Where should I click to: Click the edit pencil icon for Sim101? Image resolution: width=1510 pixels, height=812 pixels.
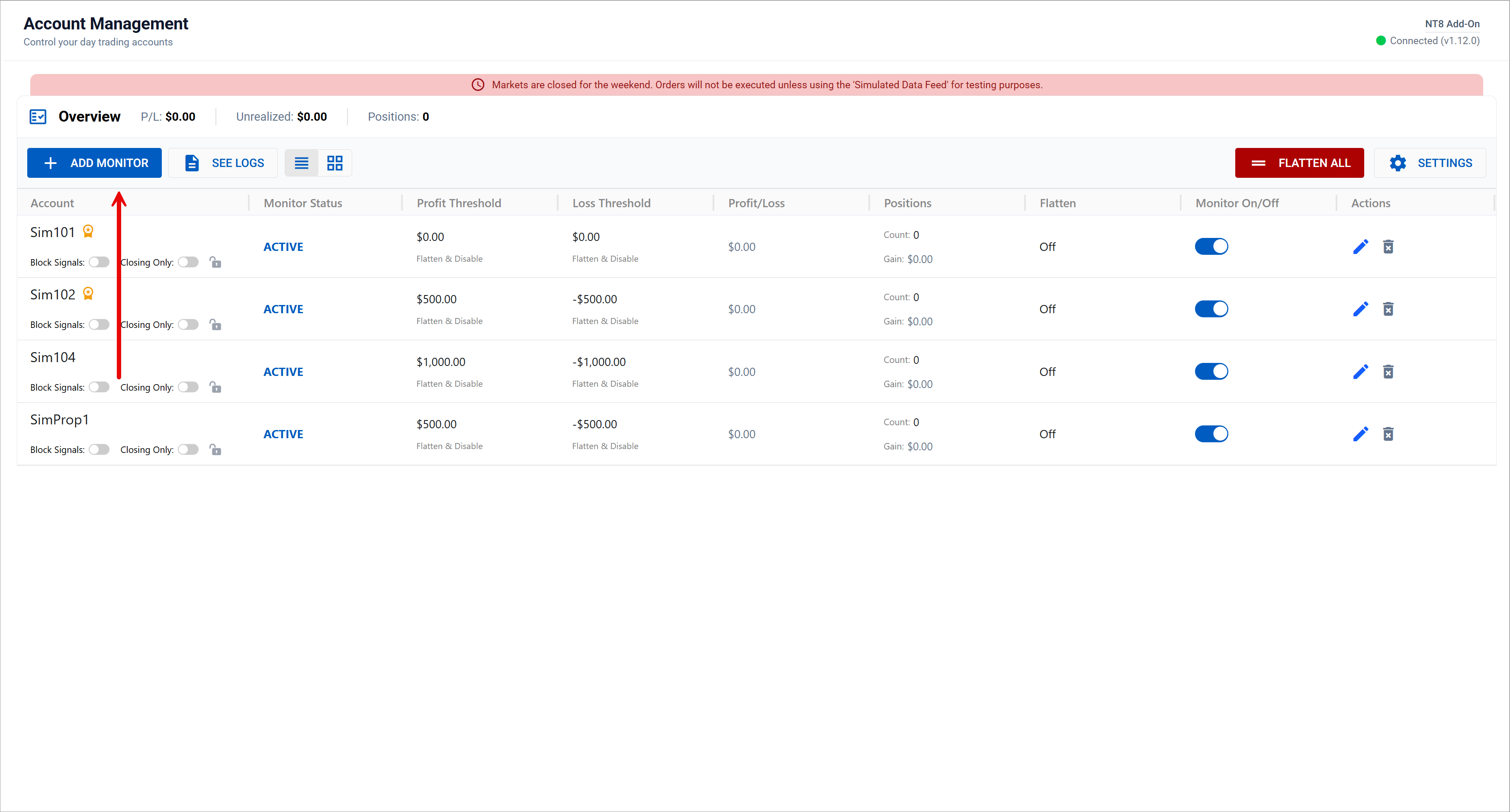coord(1360,247)
